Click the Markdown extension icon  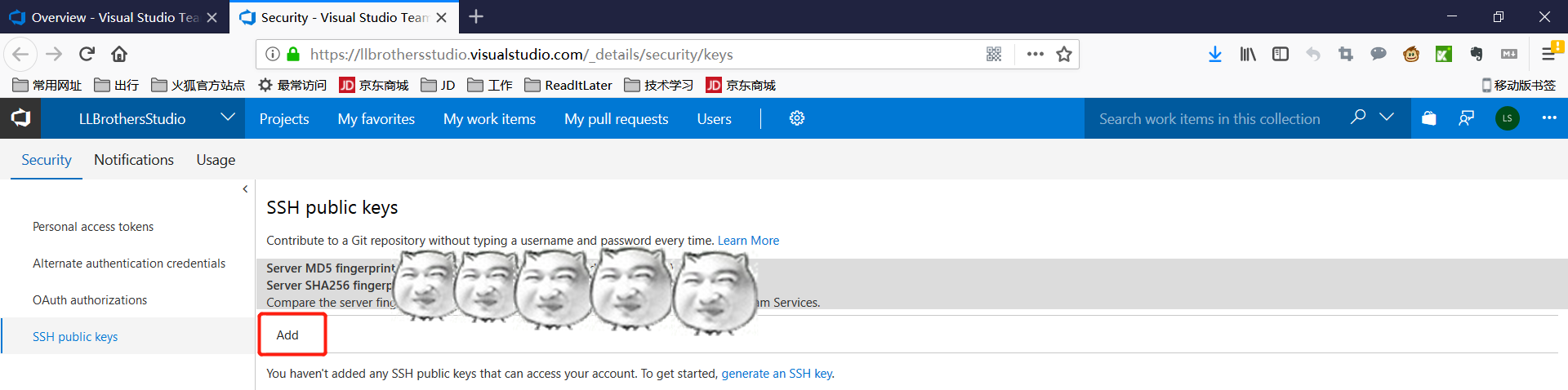pos(1509,54)
